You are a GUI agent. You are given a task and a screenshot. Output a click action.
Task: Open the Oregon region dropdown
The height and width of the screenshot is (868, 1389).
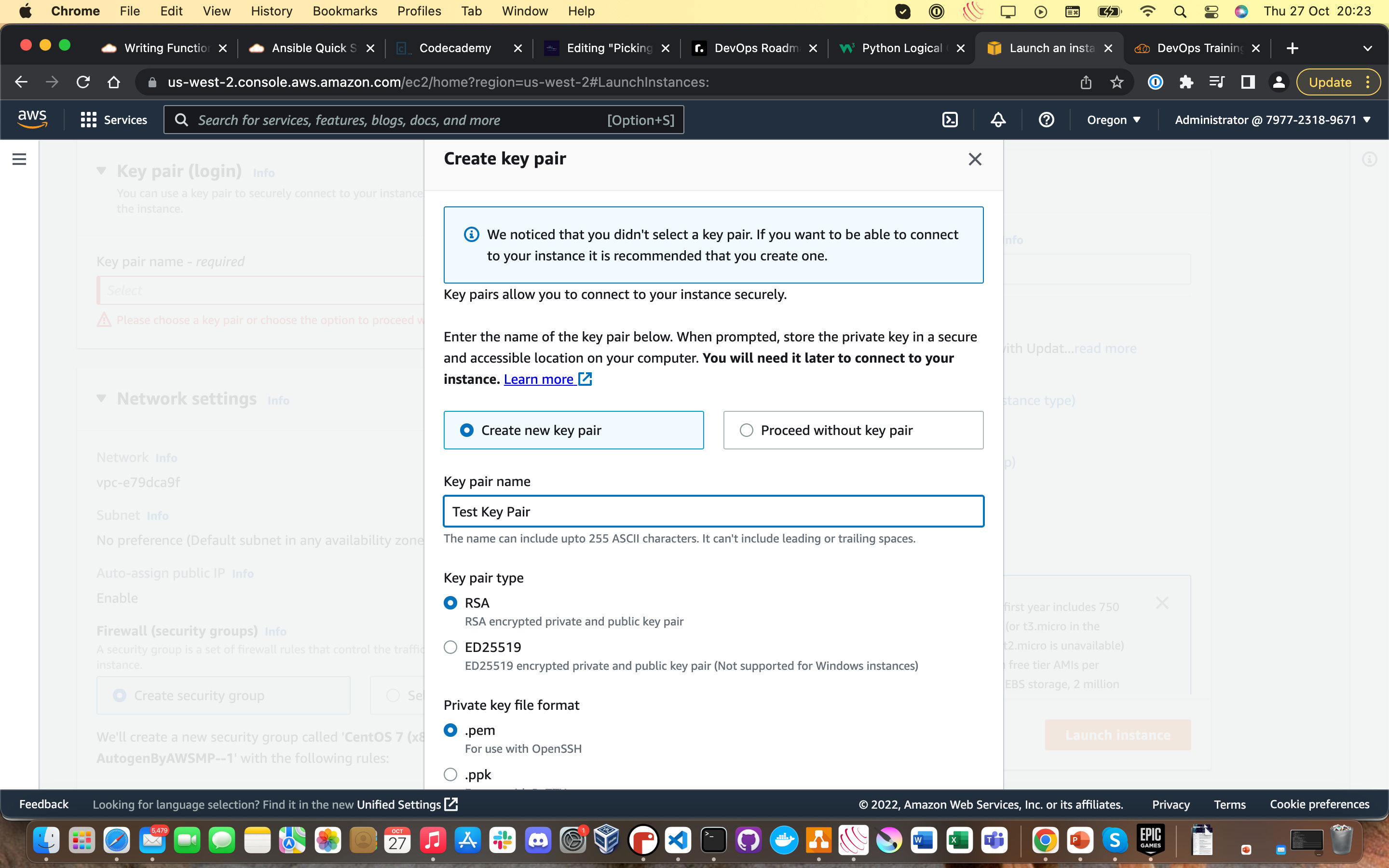pos(1114,120)
